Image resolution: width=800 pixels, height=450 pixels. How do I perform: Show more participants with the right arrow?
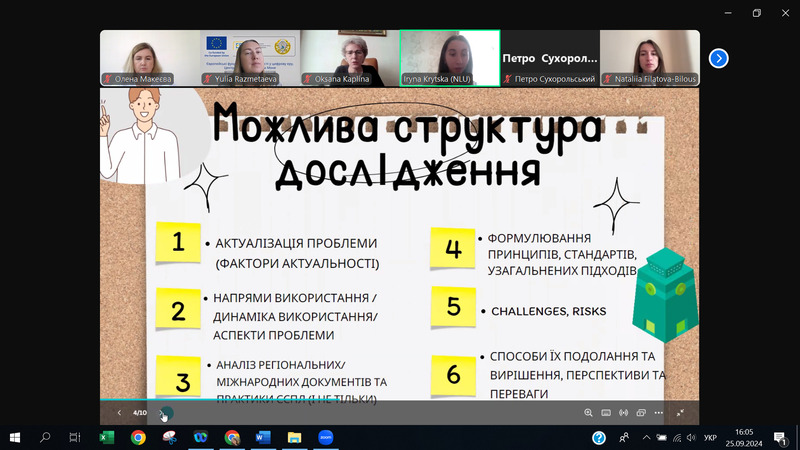[x=718, y=58]
